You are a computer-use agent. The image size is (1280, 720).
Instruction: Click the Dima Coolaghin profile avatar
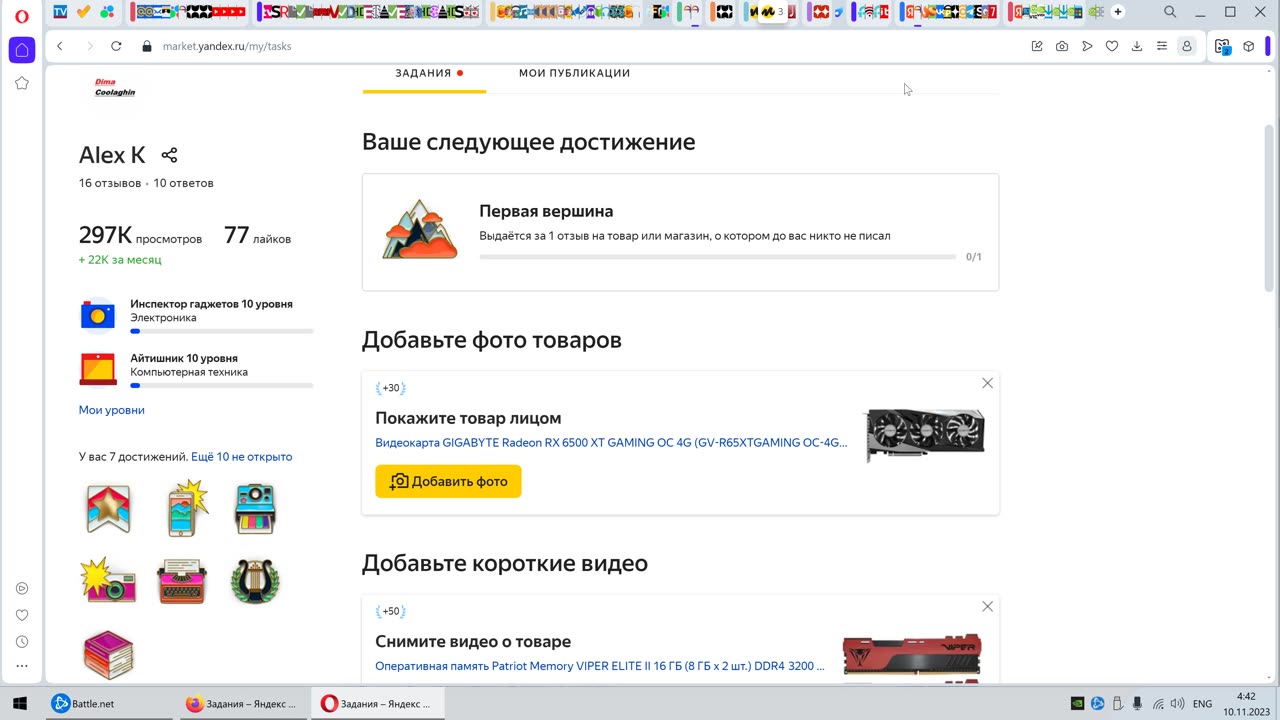coord(115,87)
